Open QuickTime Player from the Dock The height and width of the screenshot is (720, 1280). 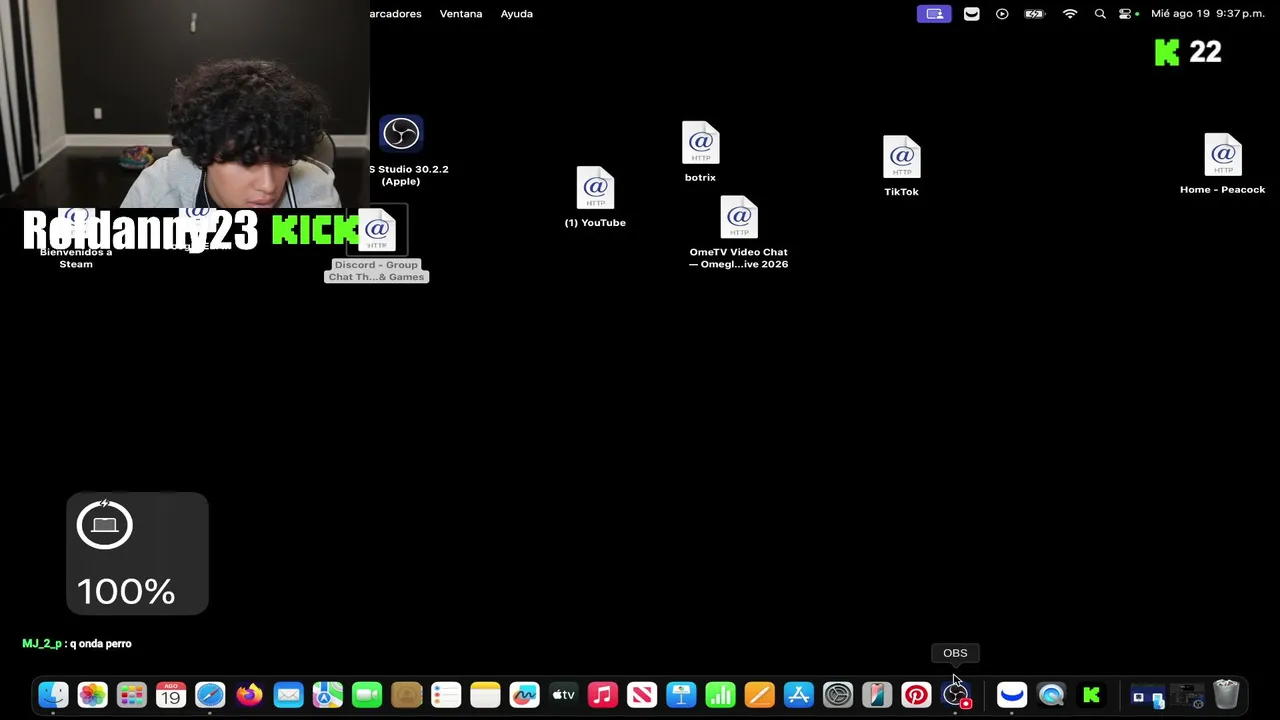[x=1051, y=694]
